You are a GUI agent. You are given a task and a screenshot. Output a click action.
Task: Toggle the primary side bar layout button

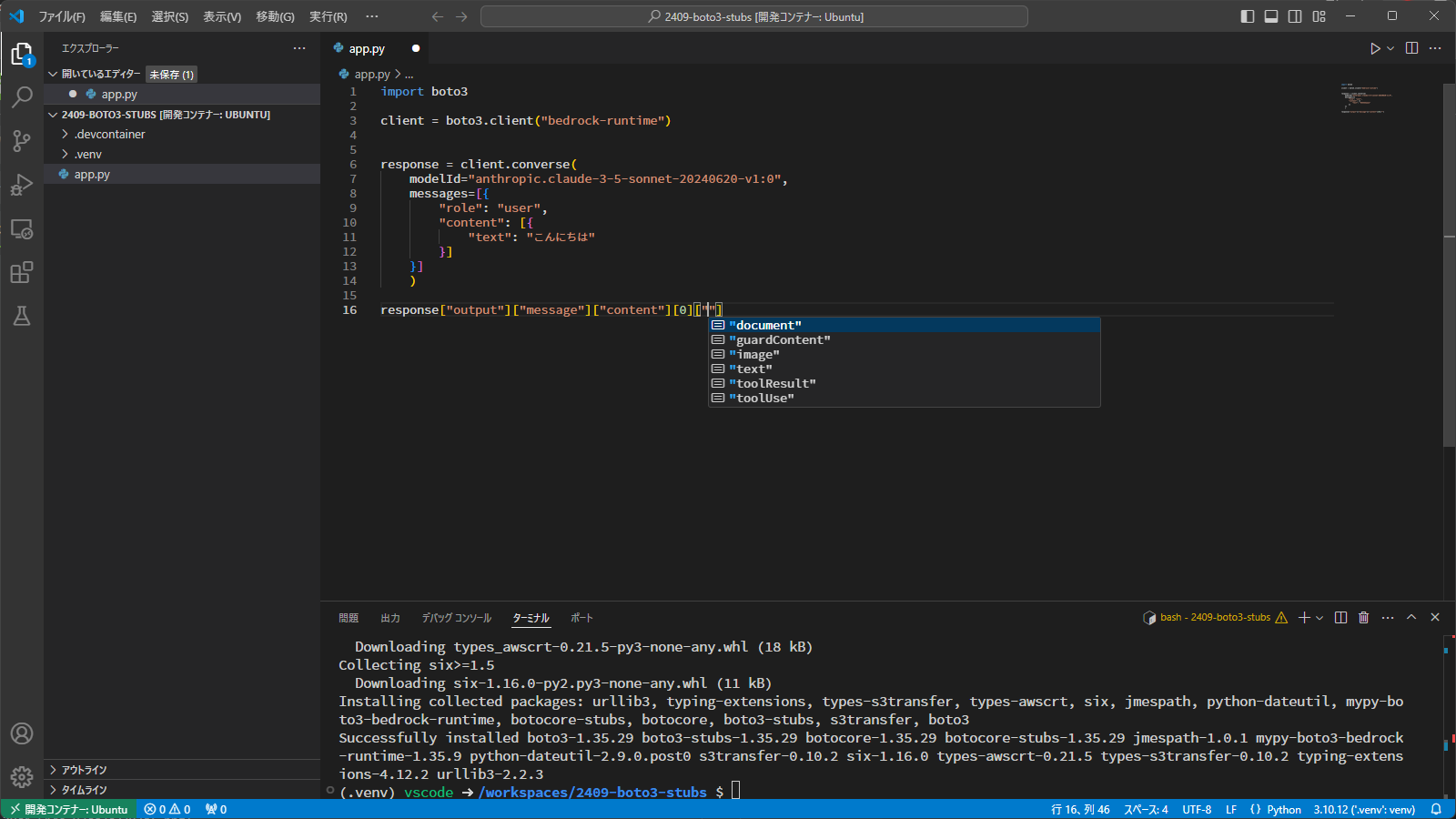[1248, 16]
